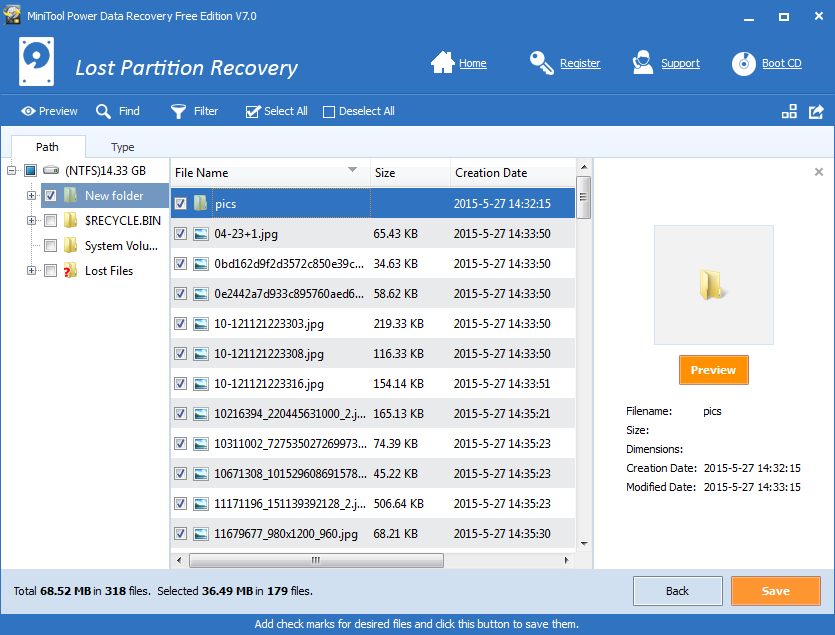The image size is (835, 635).
Task: Check the System Volume checkbox
Action: coord(51,245)
